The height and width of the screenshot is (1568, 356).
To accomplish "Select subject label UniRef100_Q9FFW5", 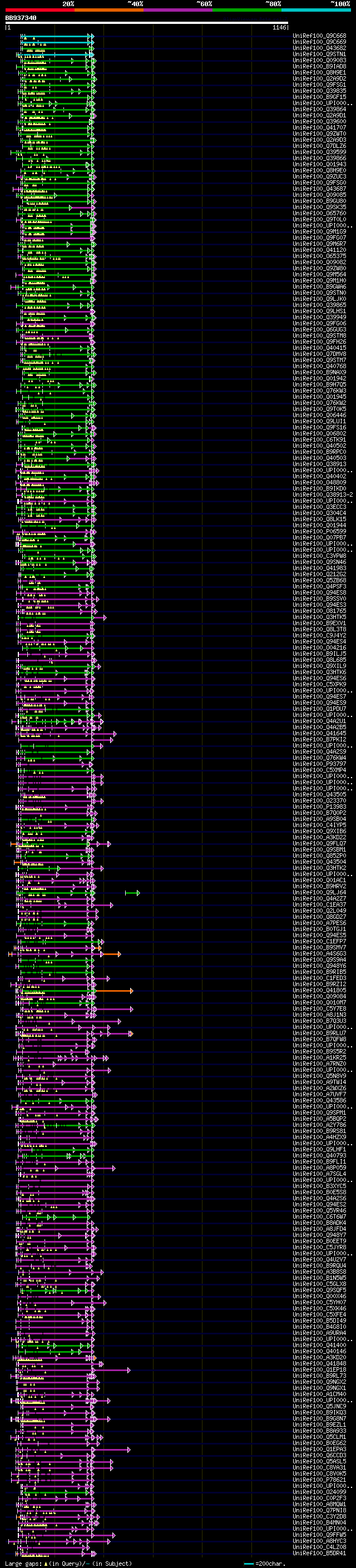I will (319, 1535).
